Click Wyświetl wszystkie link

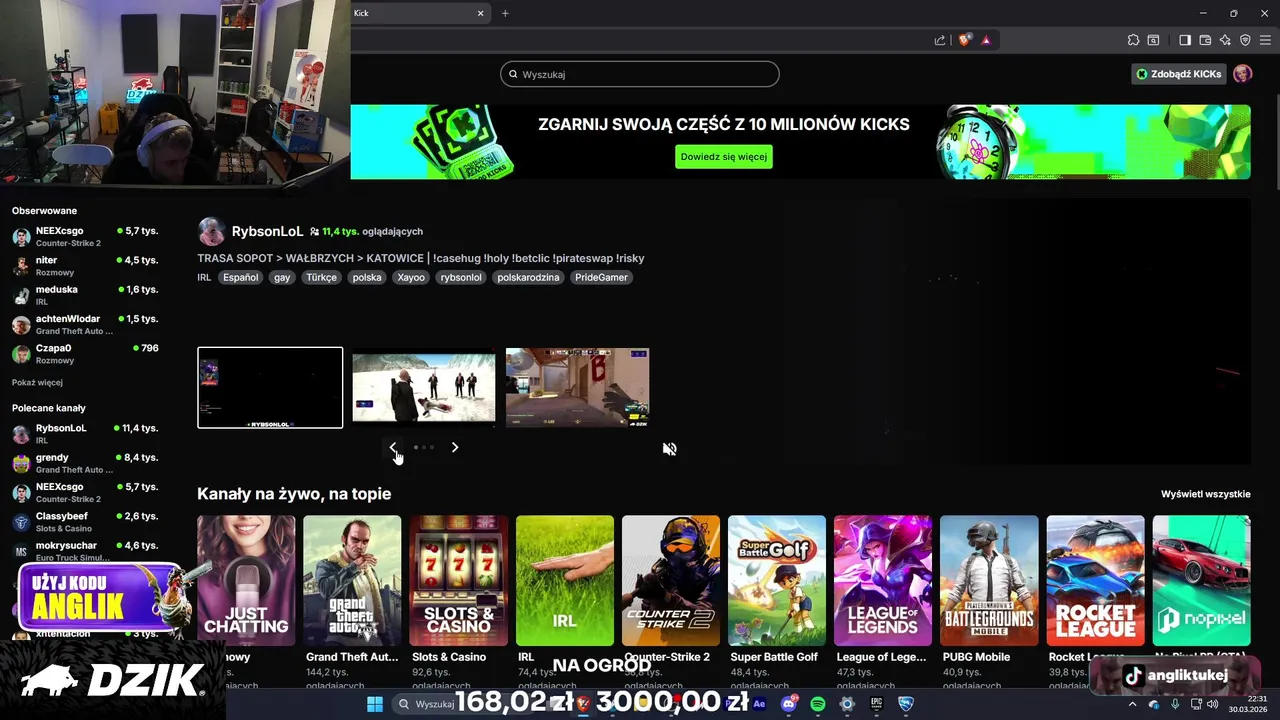pyautogui.click(x=1205, y=494)
